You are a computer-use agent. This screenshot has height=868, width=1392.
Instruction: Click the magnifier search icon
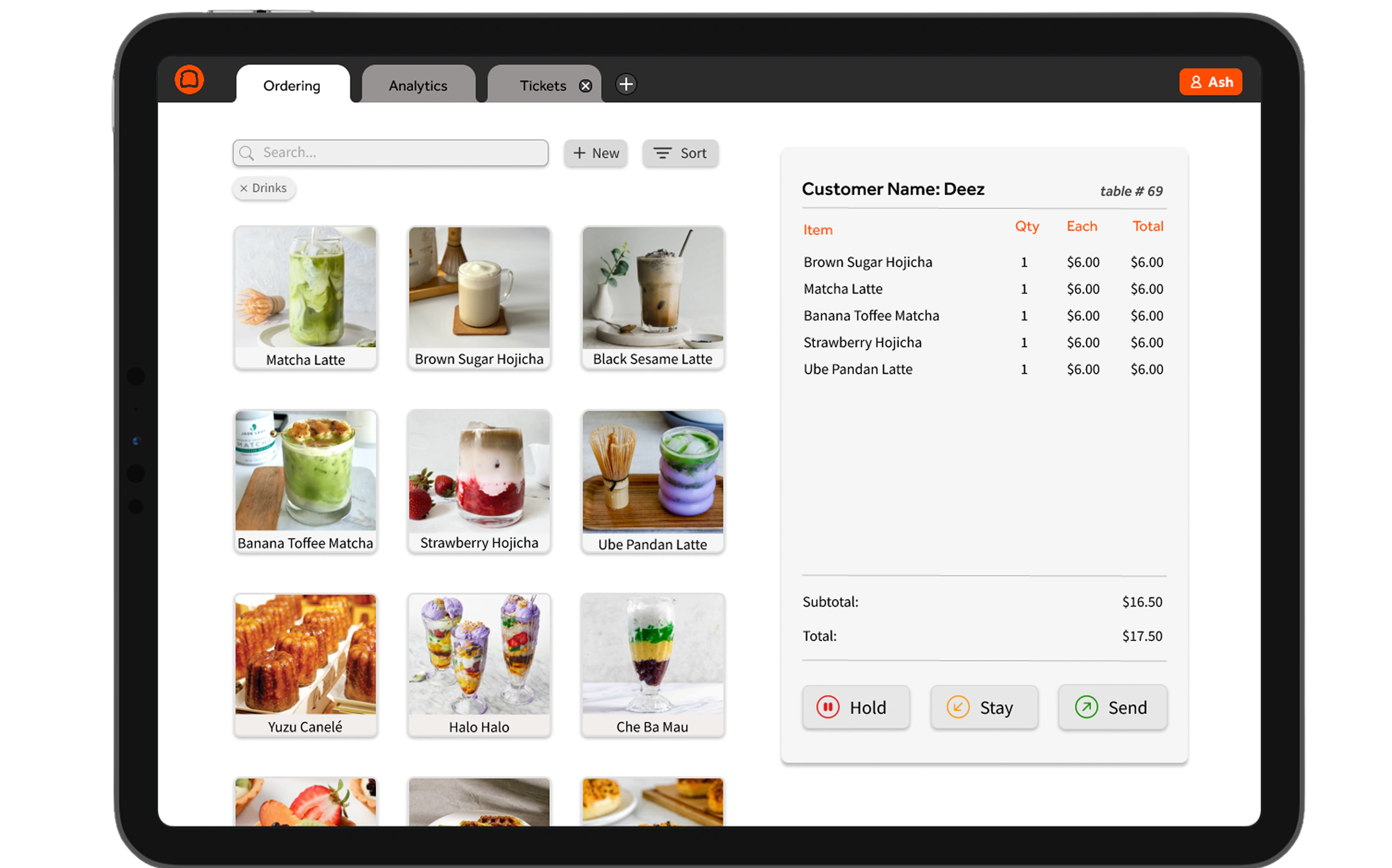[246, 153]
